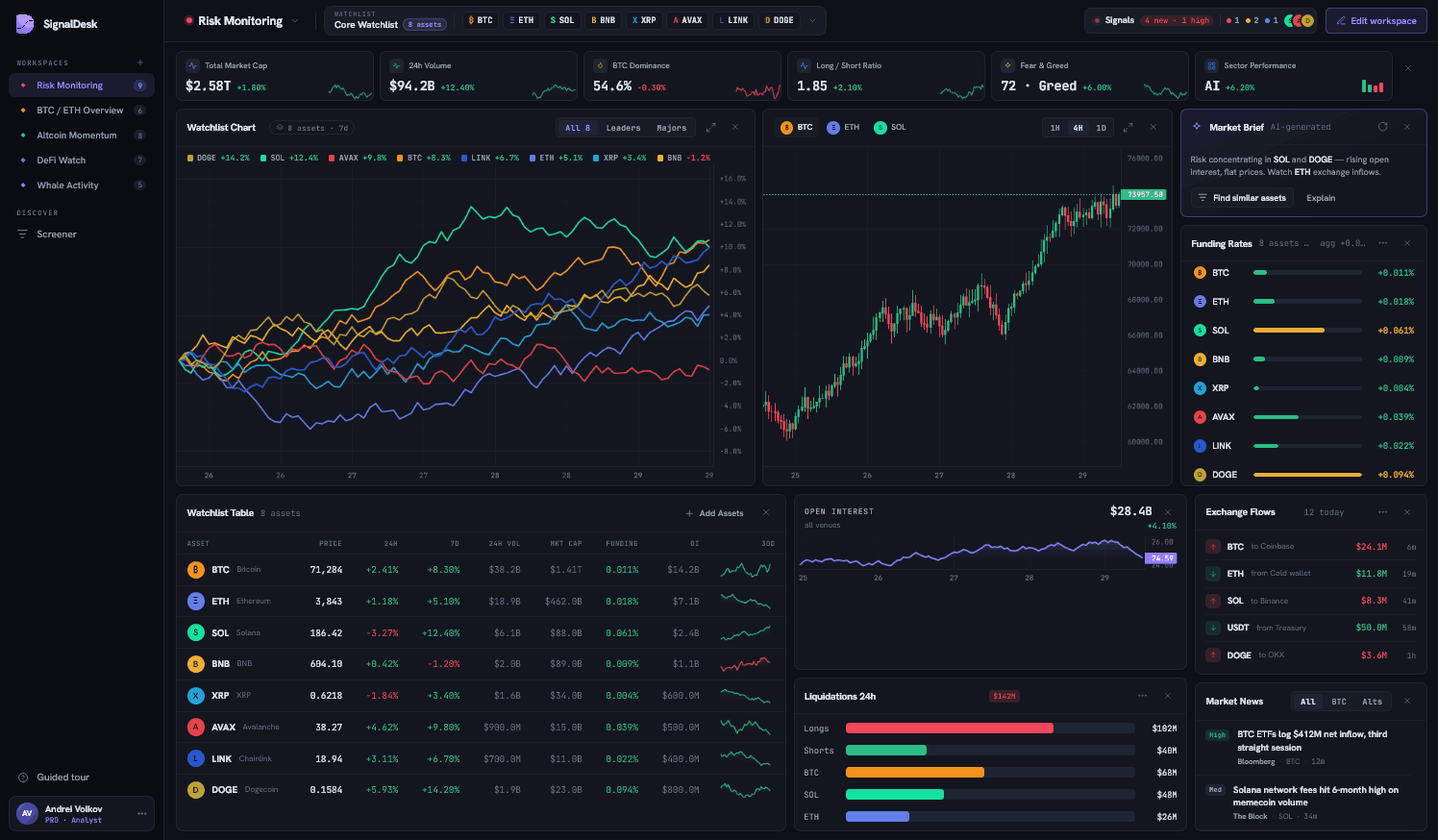Click the Screener list icon in the sidebar
The image size is (1438, 840).
tap(23, 234)
